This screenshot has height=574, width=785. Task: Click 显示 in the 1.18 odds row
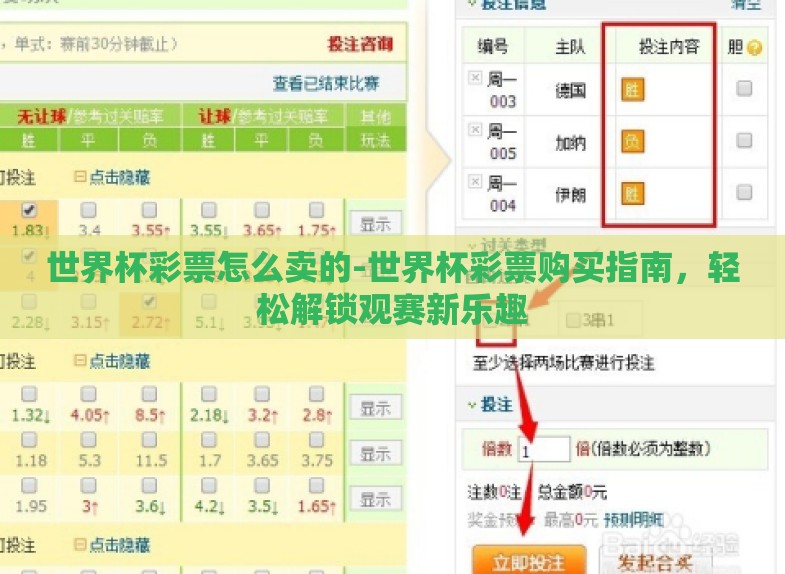375,453
